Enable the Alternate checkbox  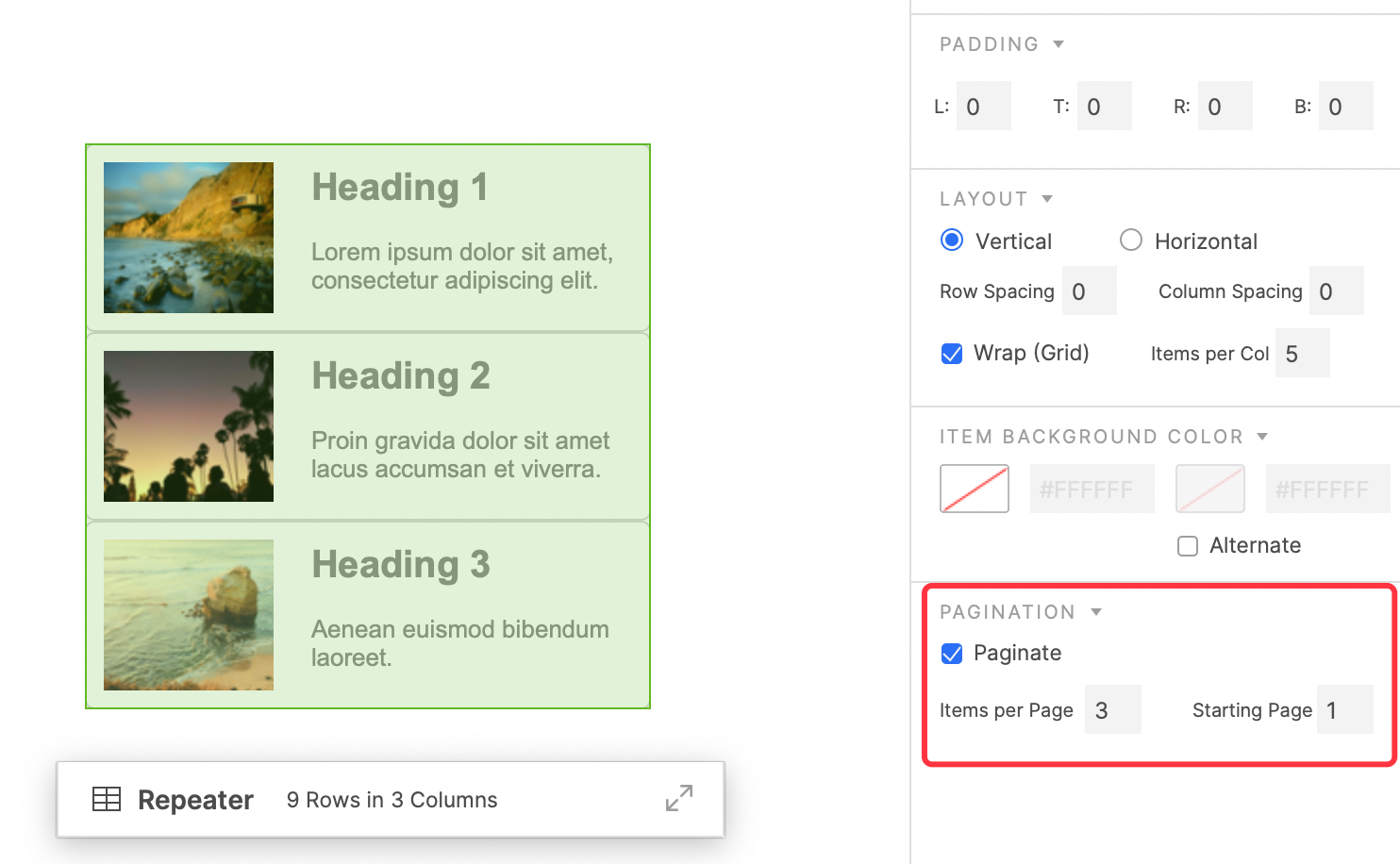coord(1188,546)
